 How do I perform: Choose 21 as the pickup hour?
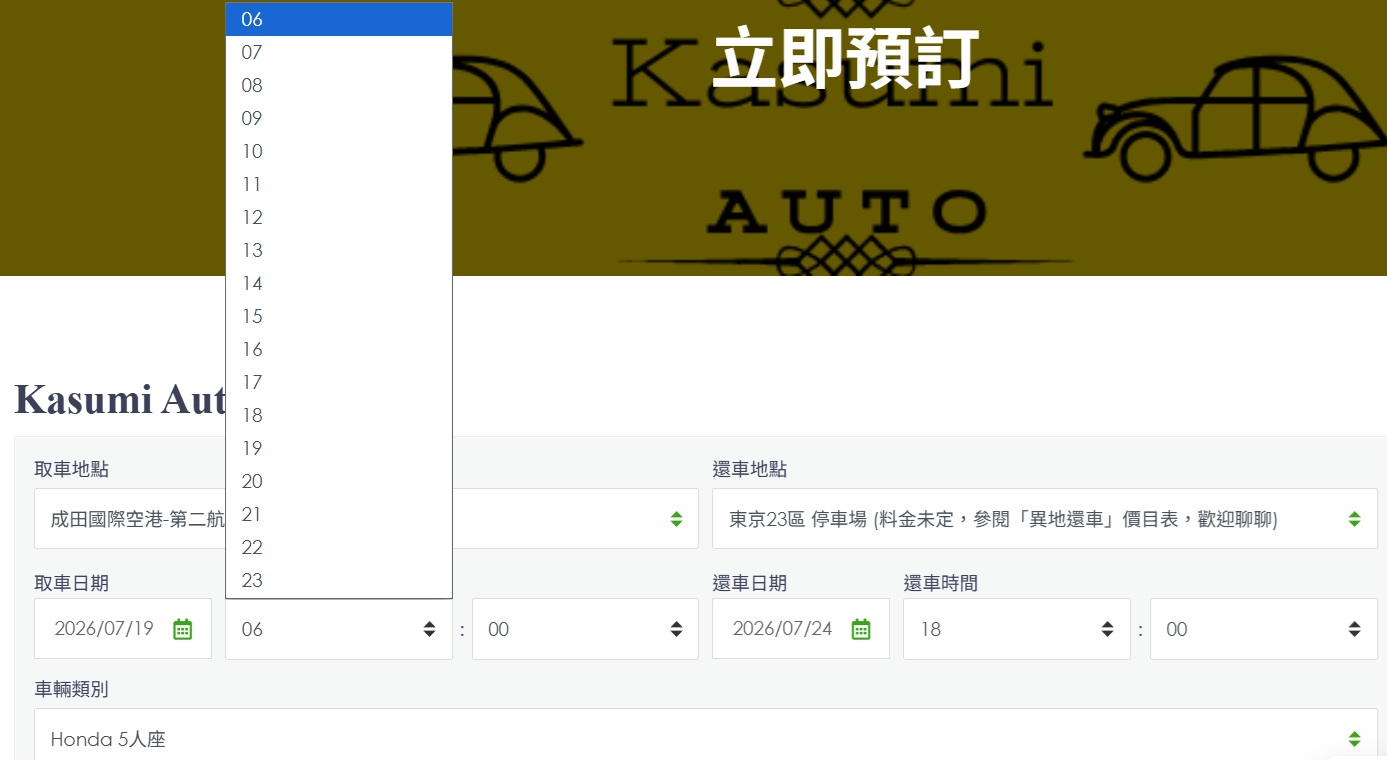pos(339,514)
